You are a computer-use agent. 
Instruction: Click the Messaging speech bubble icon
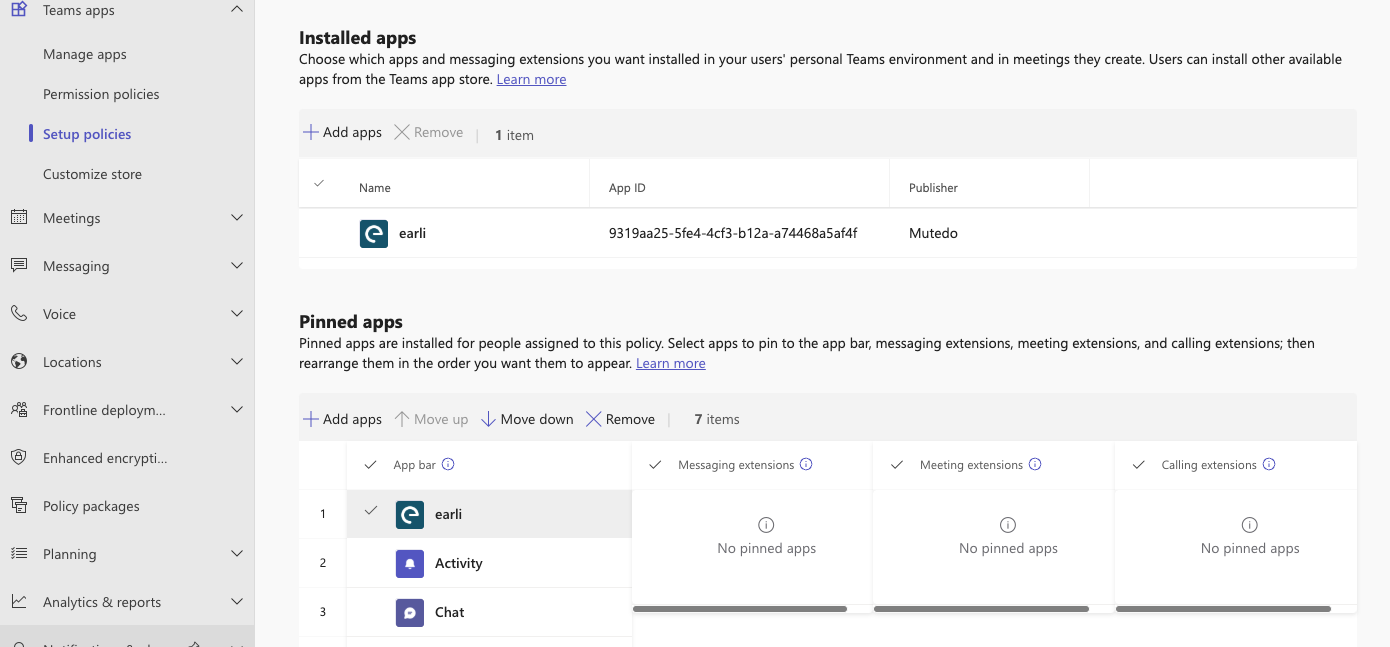pos(19,266)
